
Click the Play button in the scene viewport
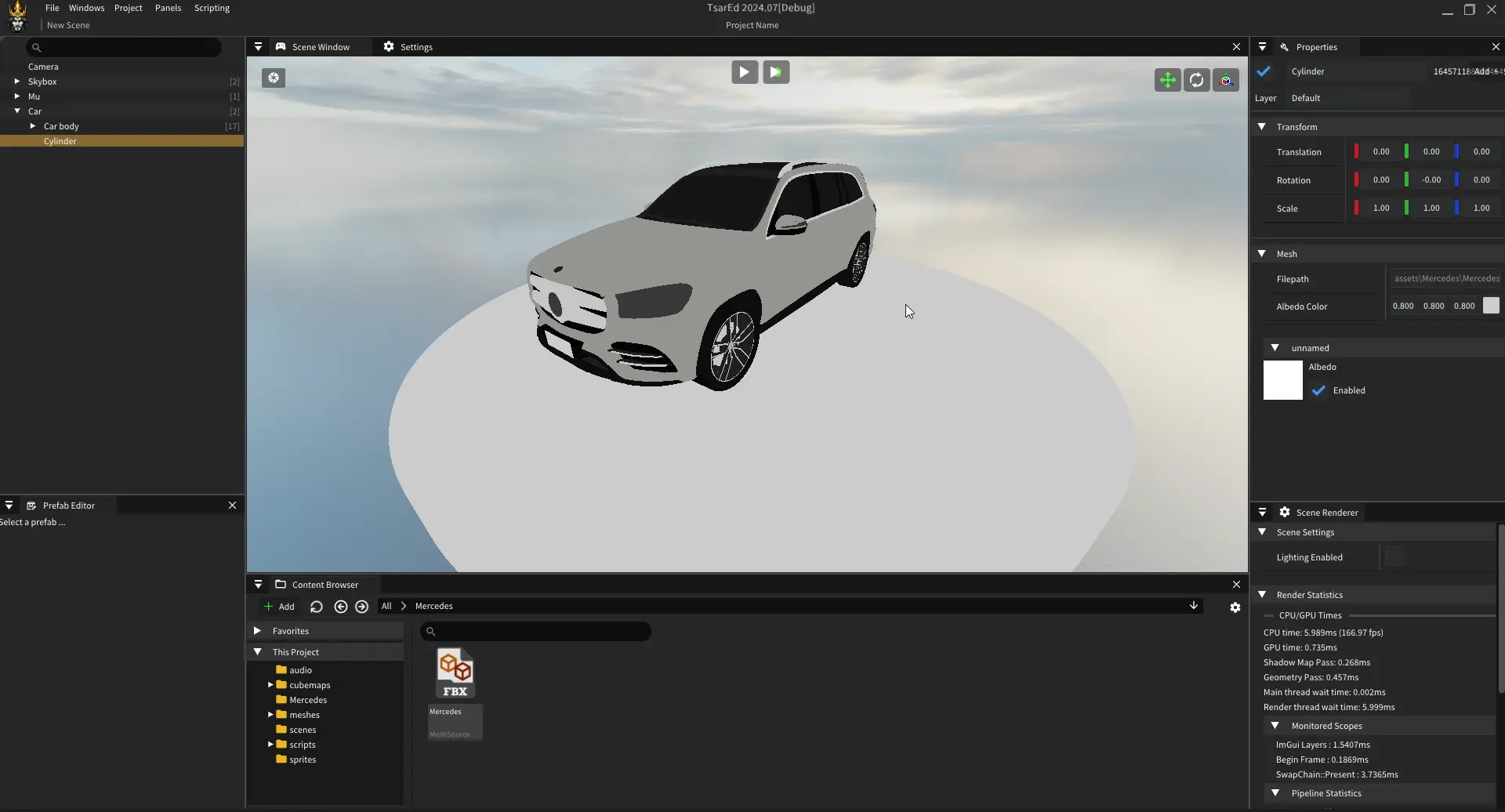(x=744, y=72)
